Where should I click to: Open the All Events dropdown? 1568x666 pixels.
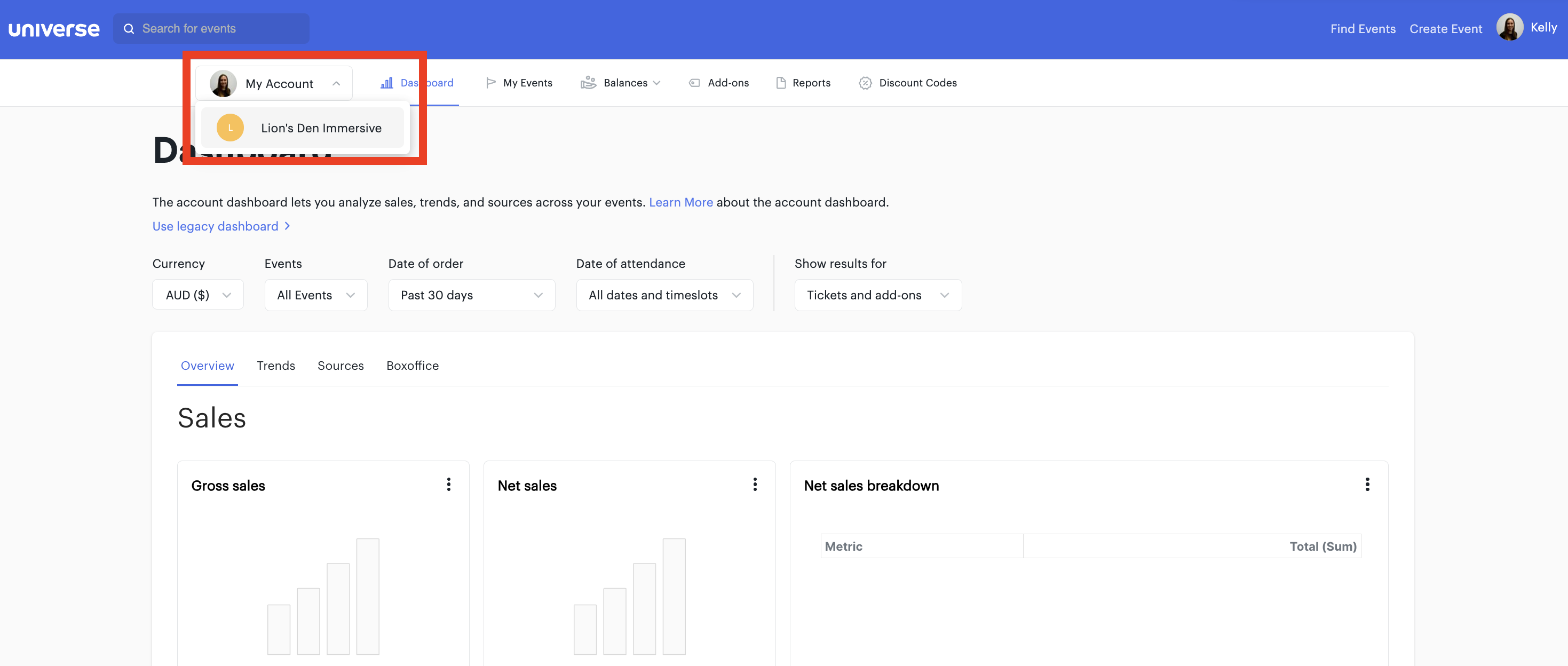click(x=316, y=295)
